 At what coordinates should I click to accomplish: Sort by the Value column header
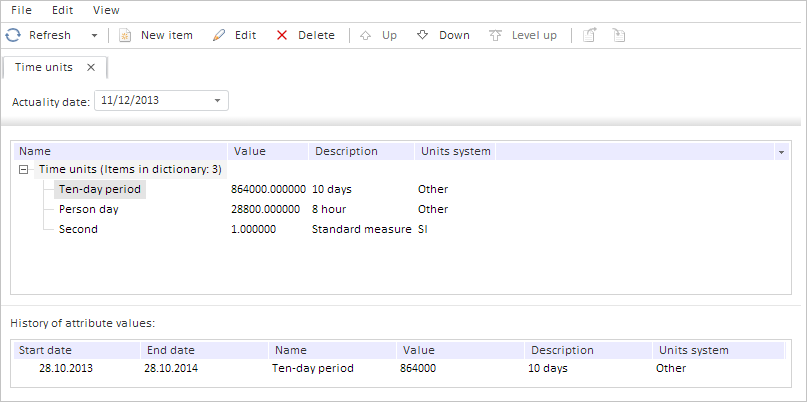(249, 151)
